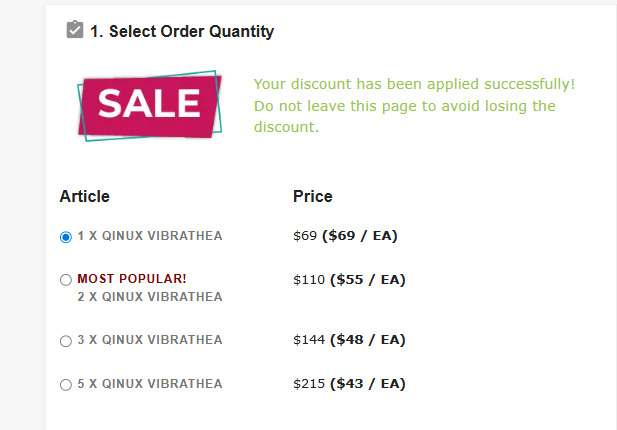617x430 pixels.
Task: Select the 2 X Qinux Vibrathea radio button
Action: click(x=66, y=280)
